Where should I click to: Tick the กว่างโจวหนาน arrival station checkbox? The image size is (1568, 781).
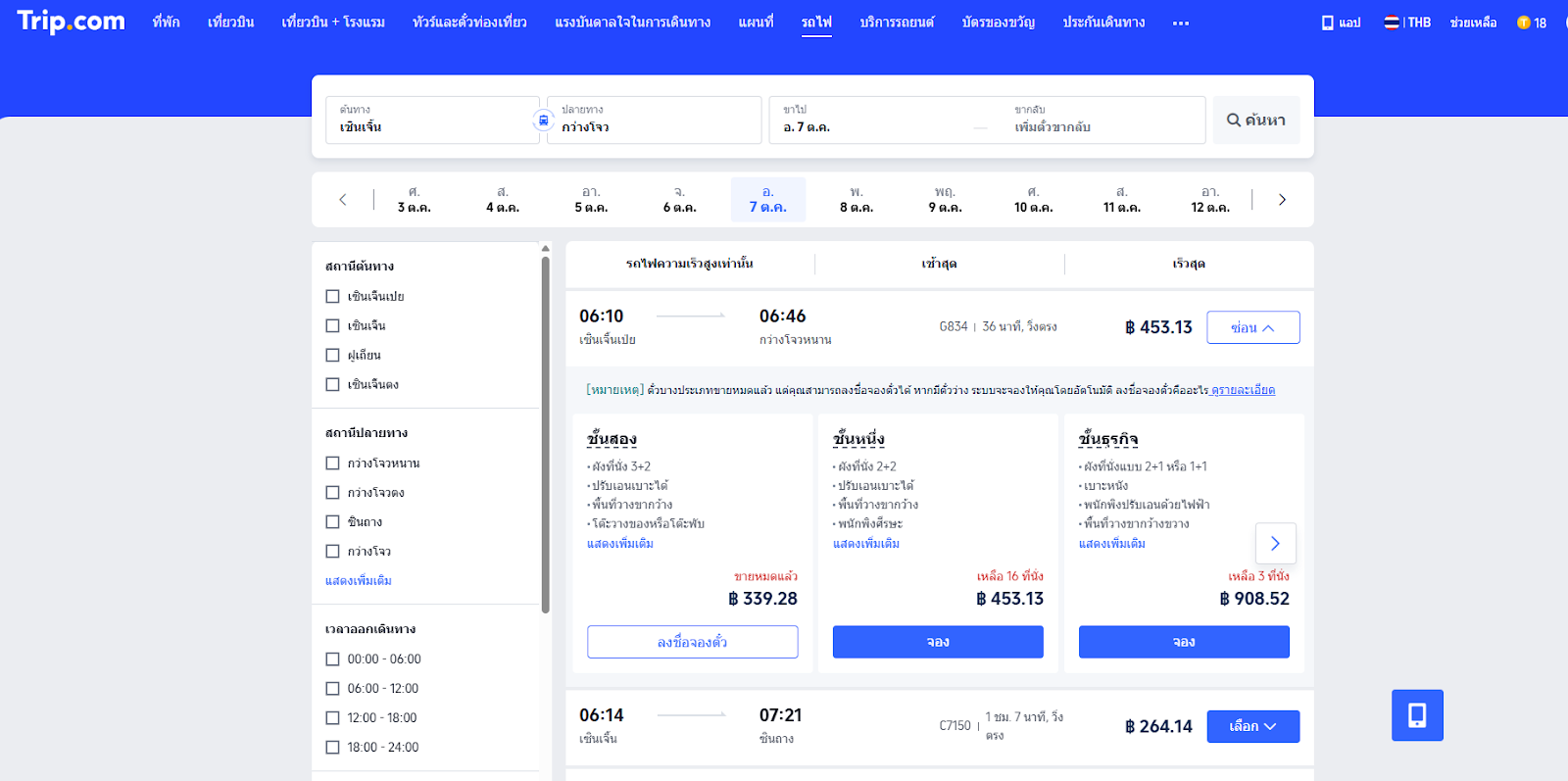(x=333, y=464)
